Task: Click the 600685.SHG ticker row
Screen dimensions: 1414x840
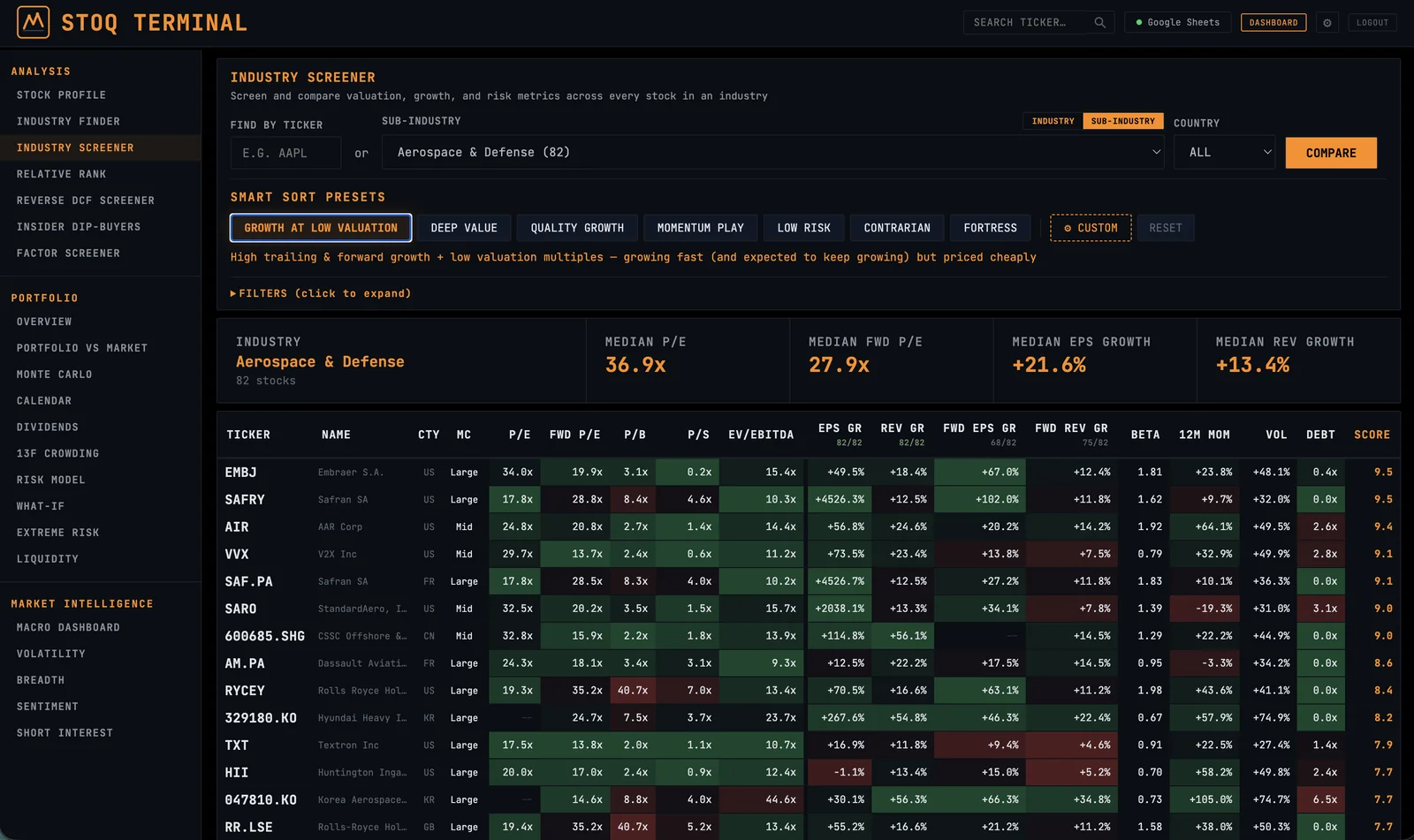Action: 808,636
